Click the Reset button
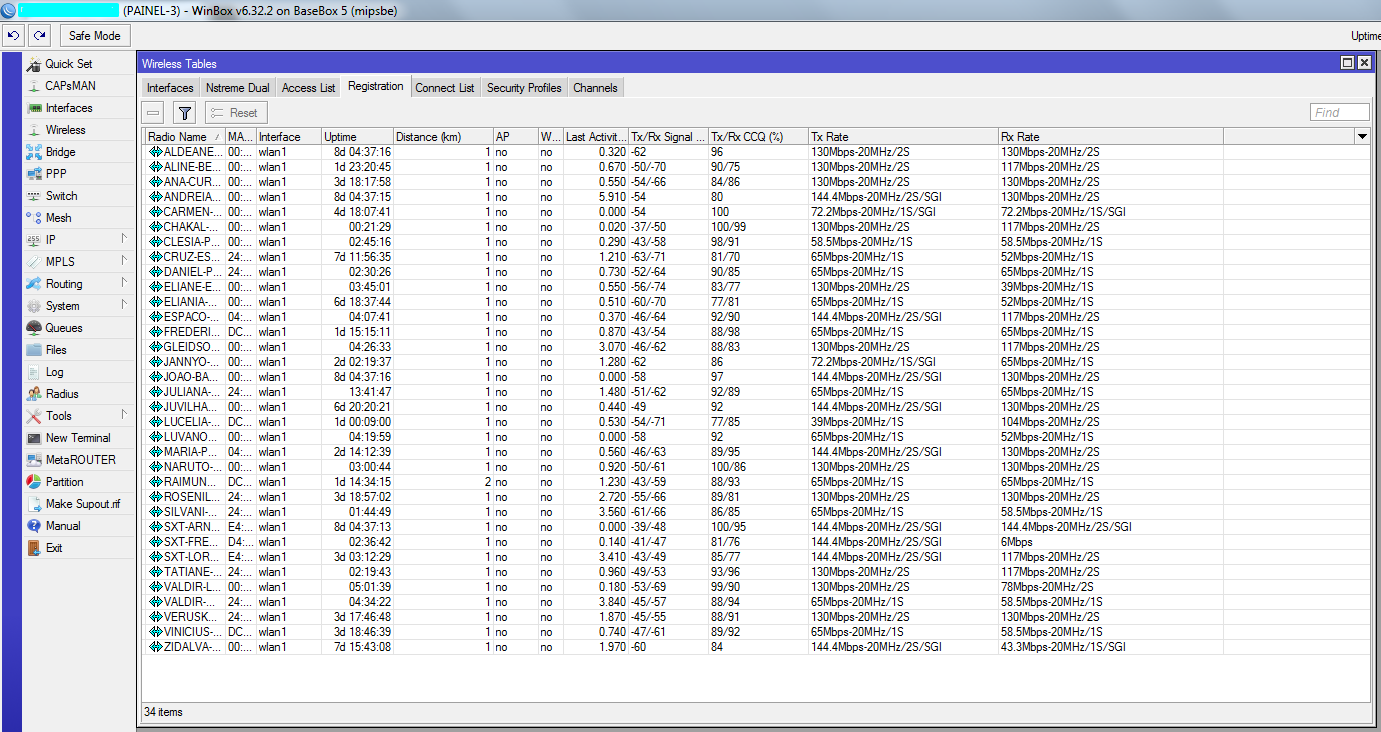 234,113
